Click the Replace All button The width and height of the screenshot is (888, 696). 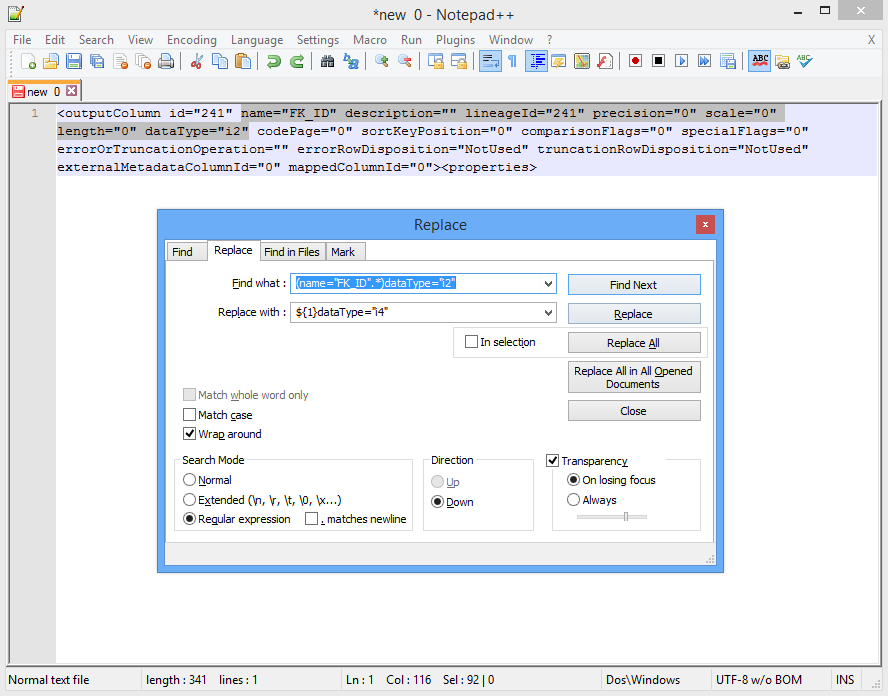(x=634, y=343)
